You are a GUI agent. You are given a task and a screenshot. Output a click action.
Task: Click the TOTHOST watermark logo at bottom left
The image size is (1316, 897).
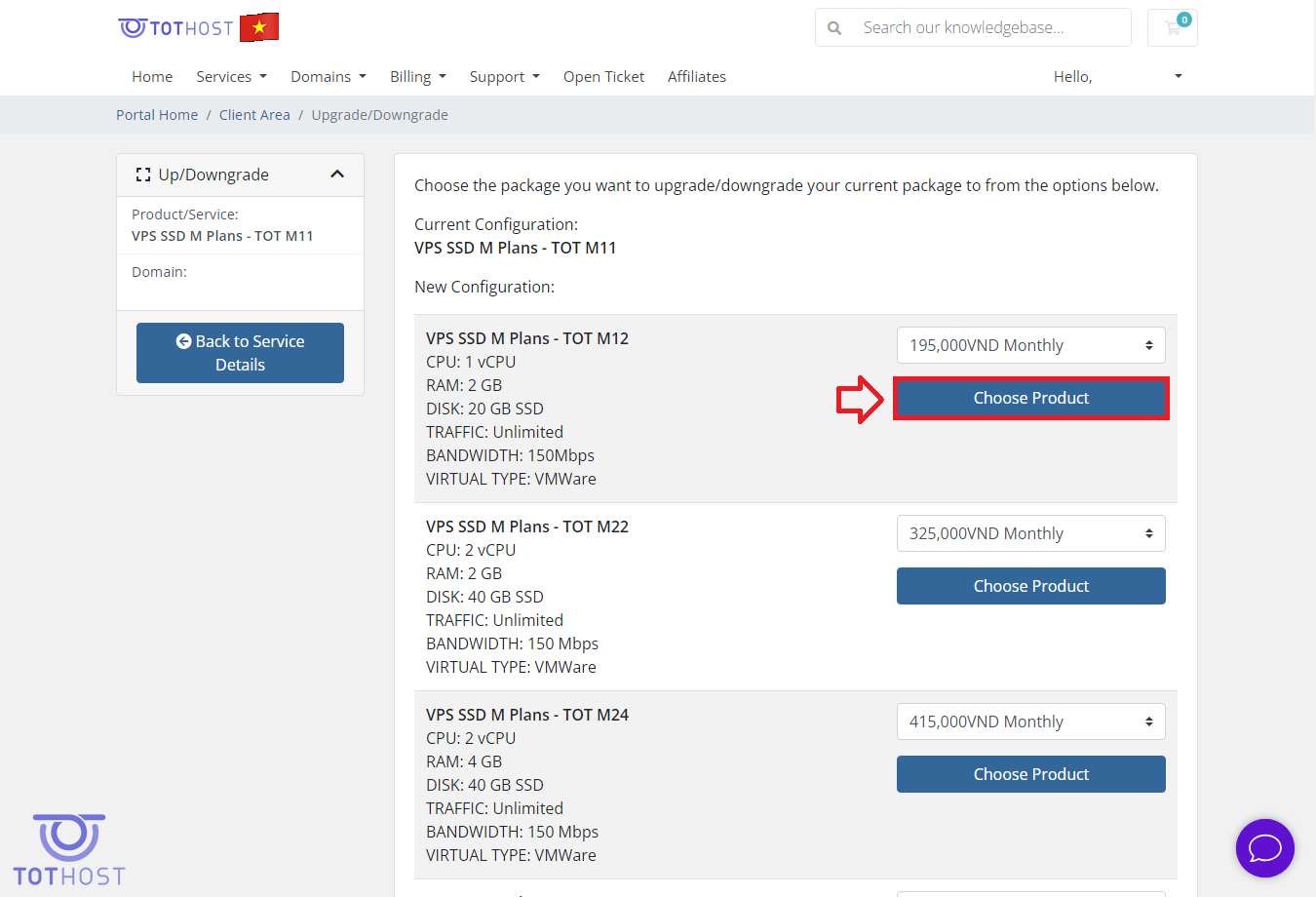[69, 850]
